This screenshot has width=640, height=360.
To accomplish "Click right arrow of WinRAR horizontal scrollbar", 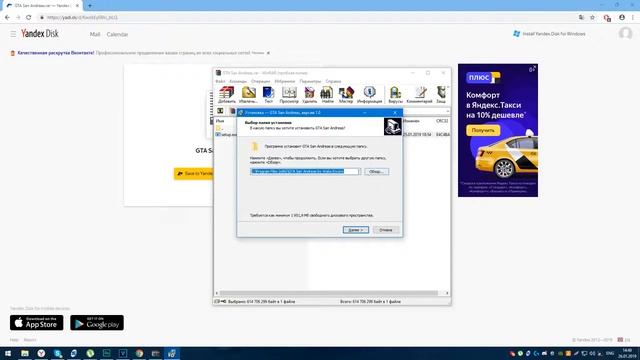I will 447,293.
